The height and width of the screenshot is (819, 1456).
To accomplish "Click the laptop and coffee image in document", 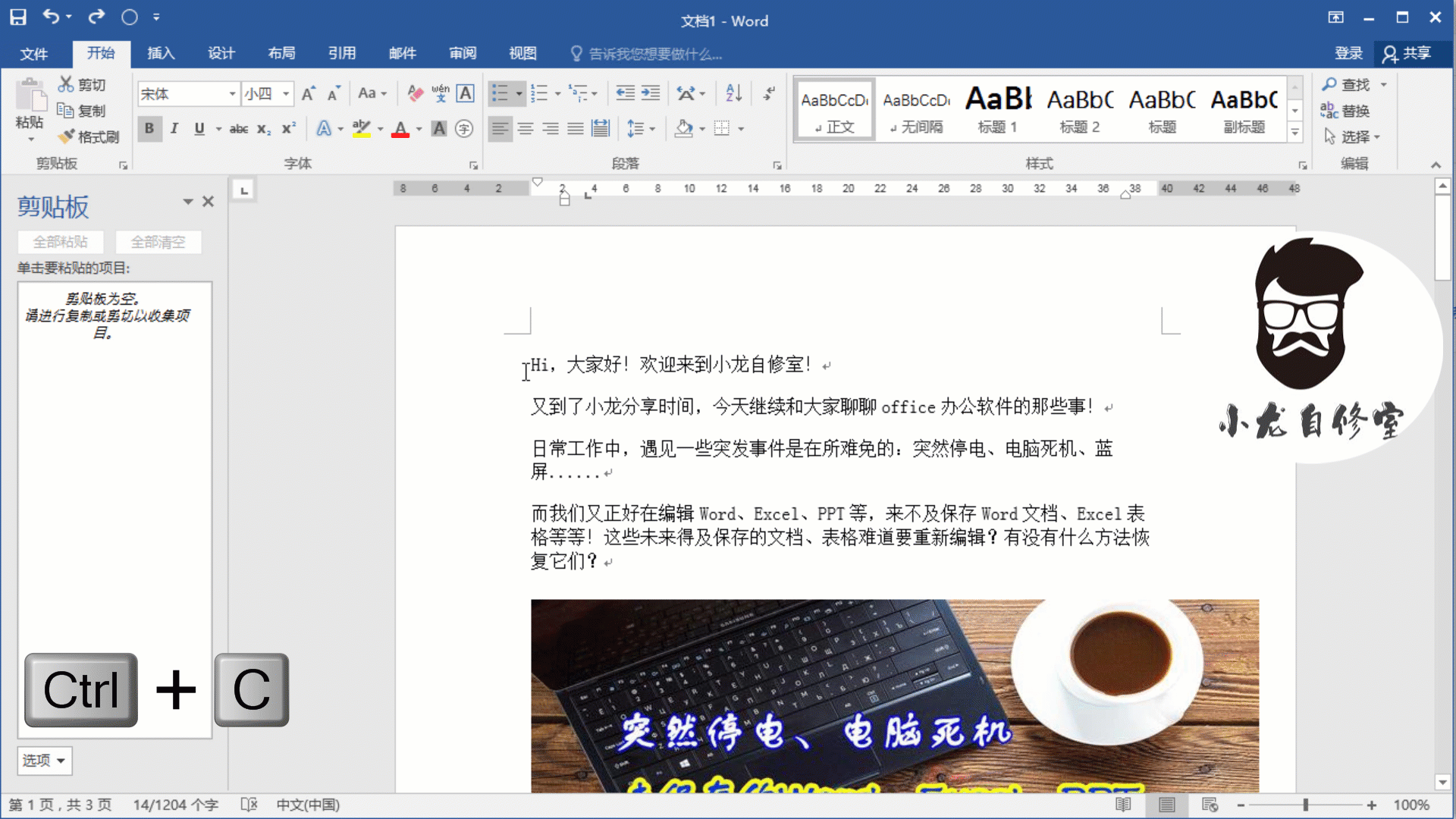I will [895, 695].
